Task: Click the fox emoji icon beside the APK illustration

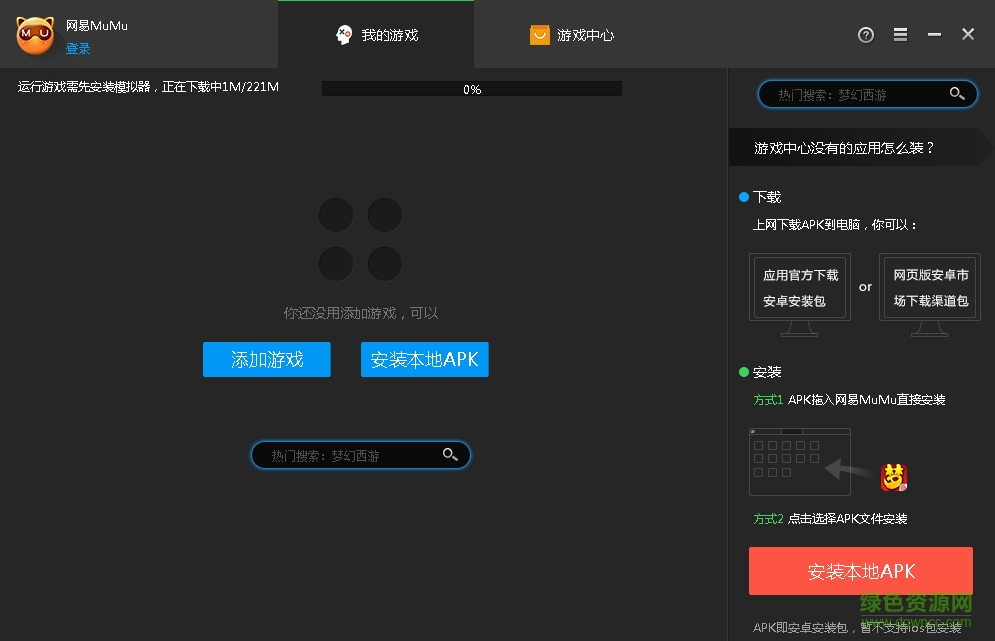Action: 893,477
